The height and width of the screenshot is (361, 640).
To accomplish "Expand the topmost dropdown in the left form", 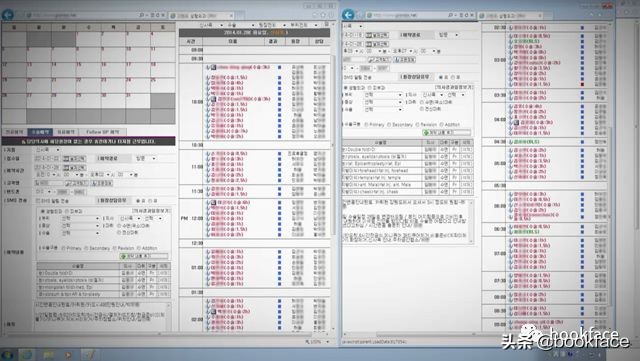I will (48, 150).
